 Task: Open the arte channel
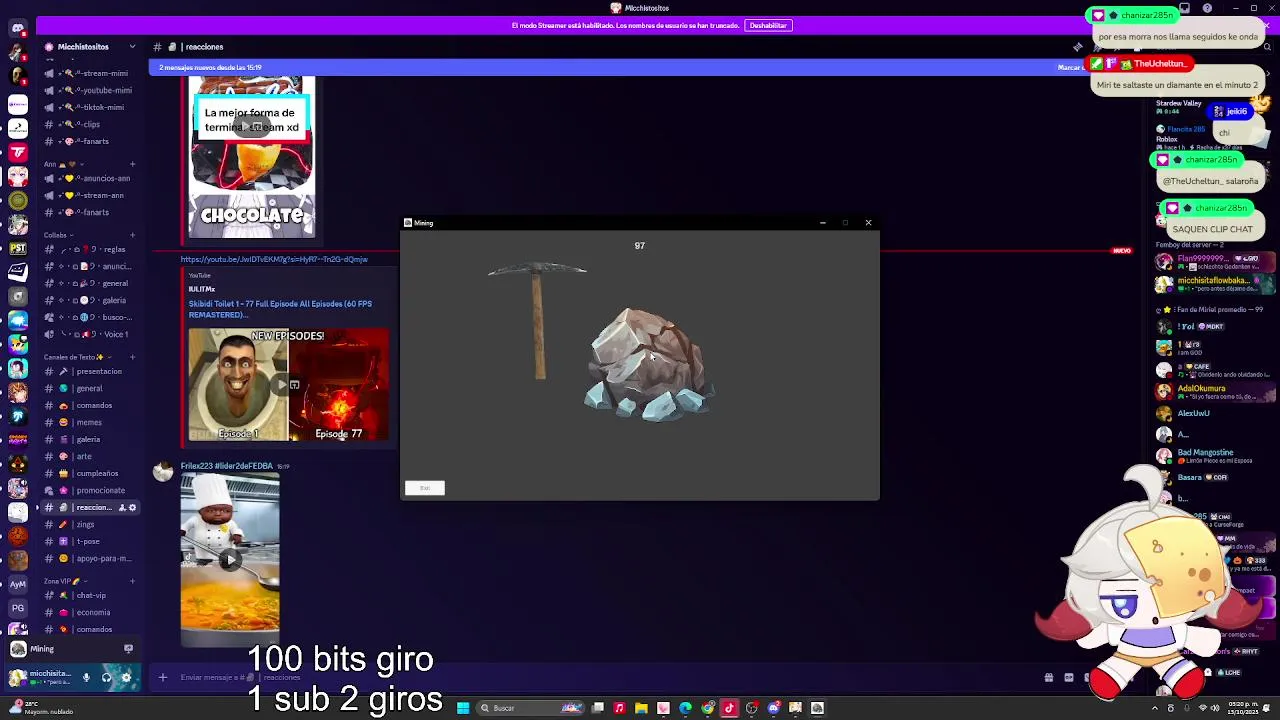click(88, 456)
